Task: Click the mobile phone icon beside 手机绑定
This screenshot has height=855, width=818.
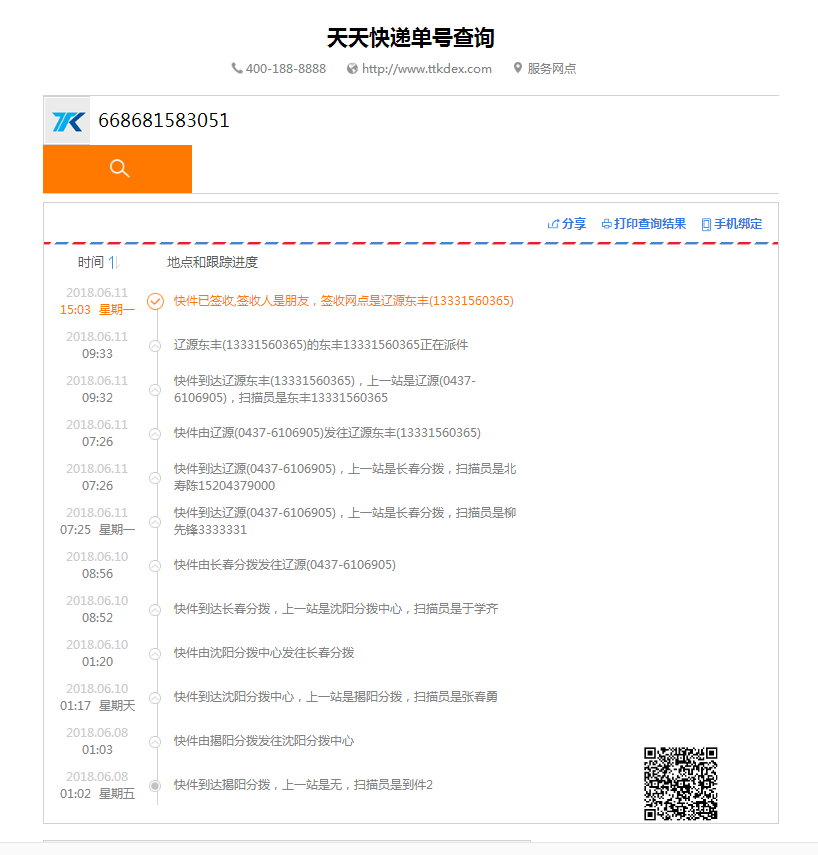Action: (706, 225)
